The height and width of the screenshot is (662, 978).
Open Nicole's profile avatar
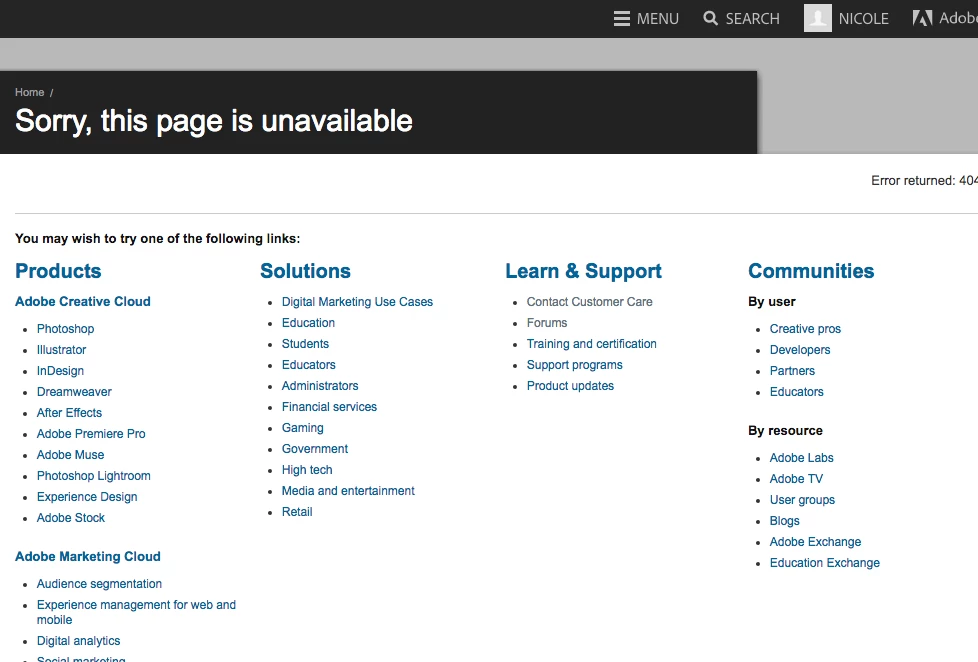[817, 18]
